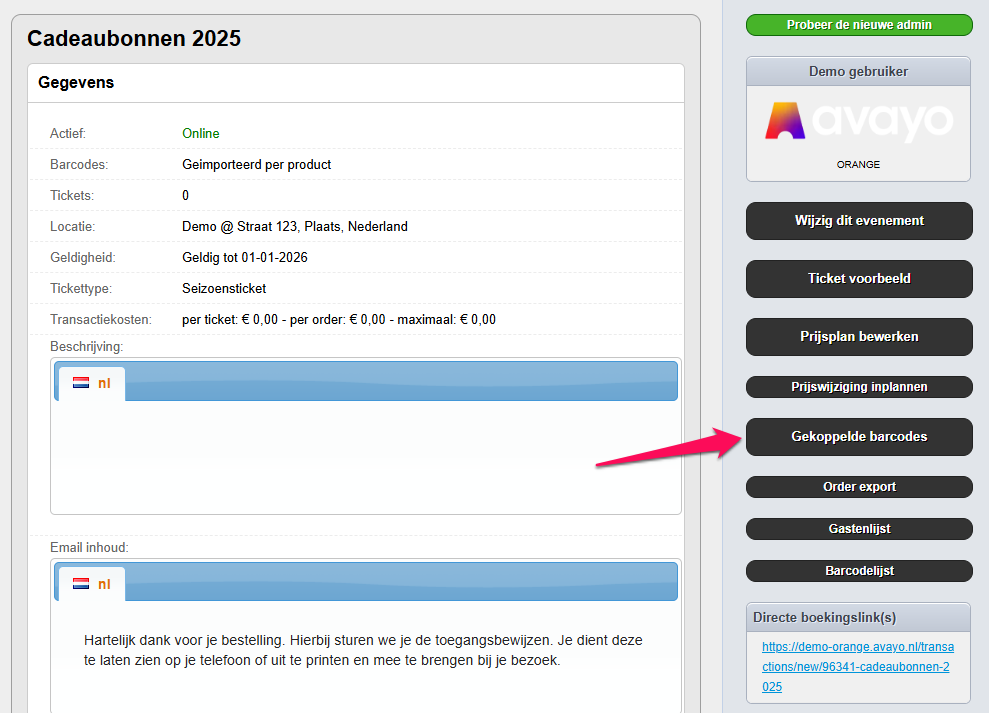Click the Dutch flag icon in Beschrijving
The image size is (989, 713).
point(81,383)
